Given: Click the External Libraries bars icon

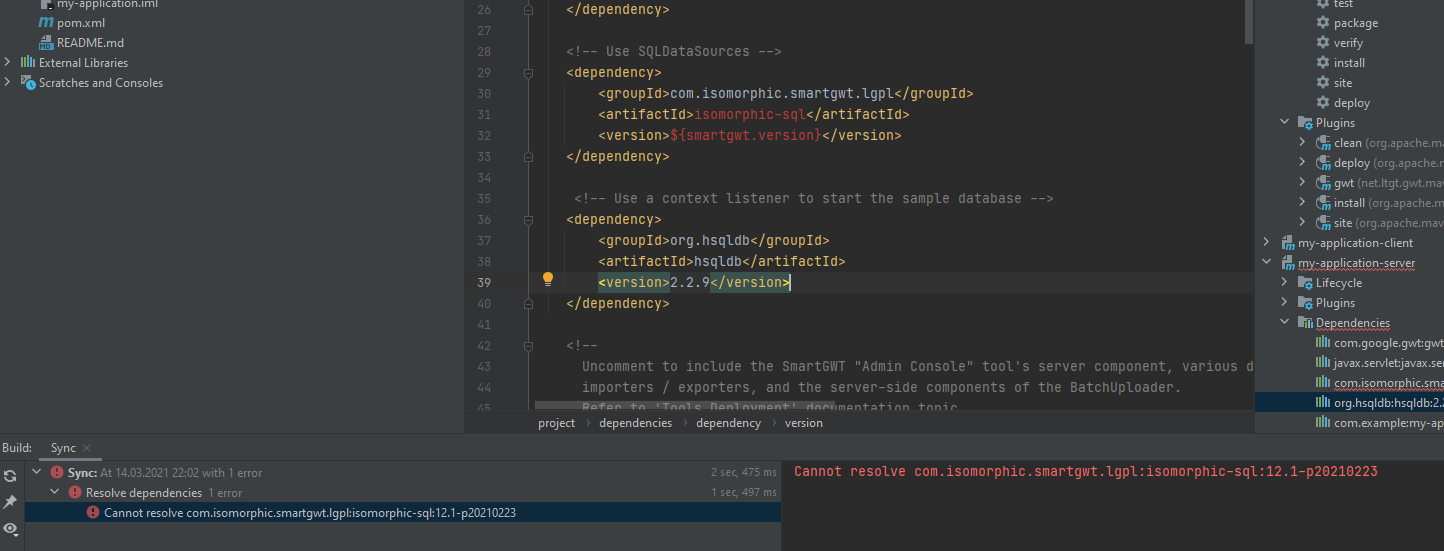Looking at the screenshot, I should 28,63.
